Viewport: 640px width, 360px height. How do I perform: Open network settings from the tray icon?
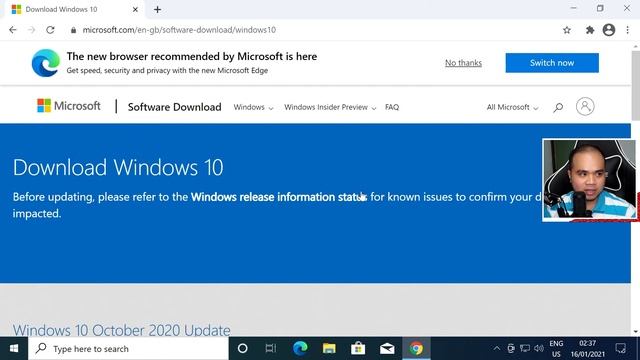tap(525, 349)
